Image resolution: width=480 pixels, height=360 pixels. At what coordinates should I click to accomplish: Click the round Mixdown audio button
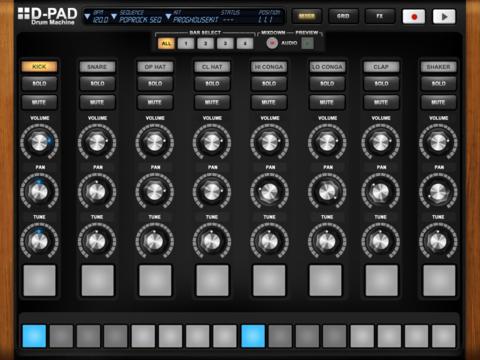point(272,43)
